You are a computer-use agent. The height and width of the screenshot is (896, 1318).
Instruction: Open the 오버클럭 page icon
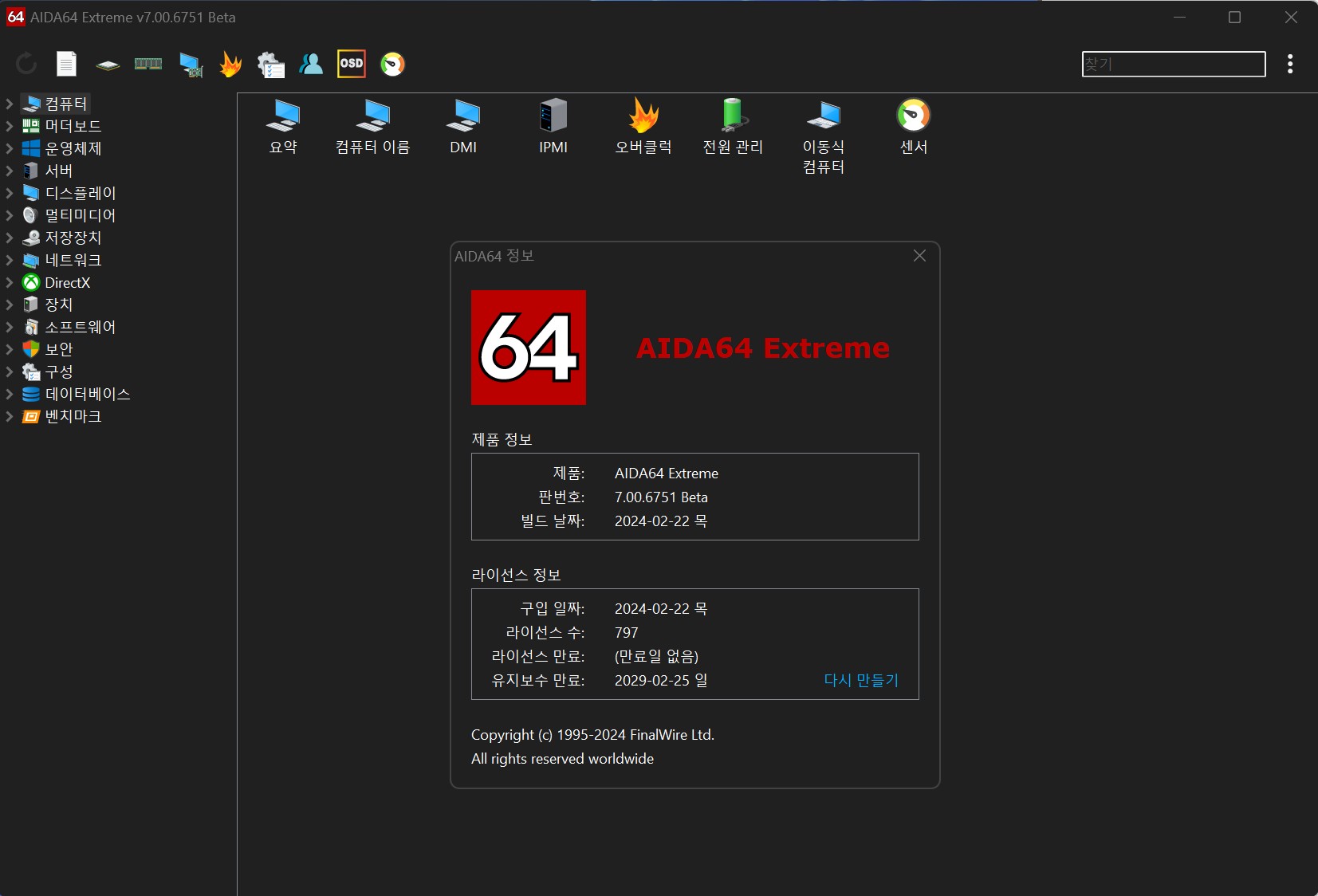pos(643,128)
